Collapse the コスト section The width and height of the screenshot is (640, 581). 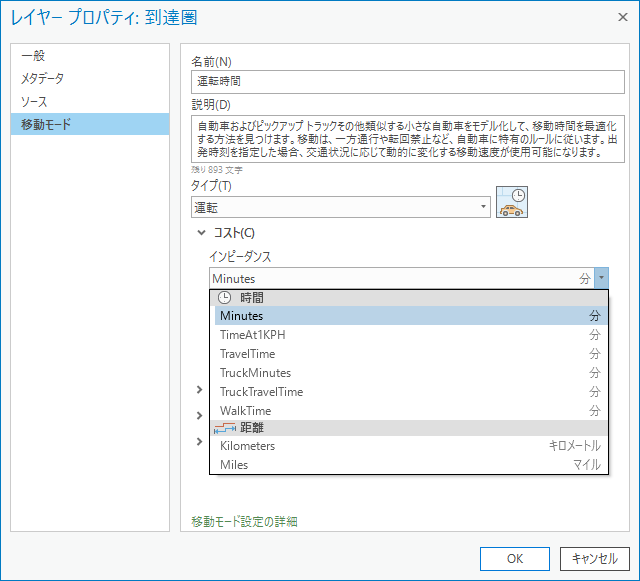point(202,233)
